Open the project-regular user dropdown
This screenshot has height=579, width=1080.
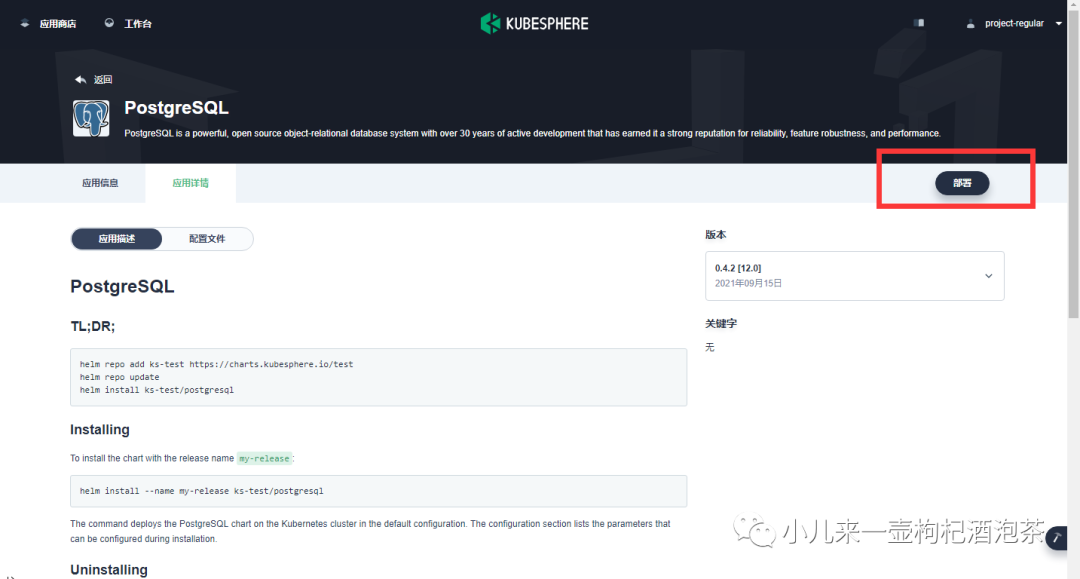(1014, 23)
